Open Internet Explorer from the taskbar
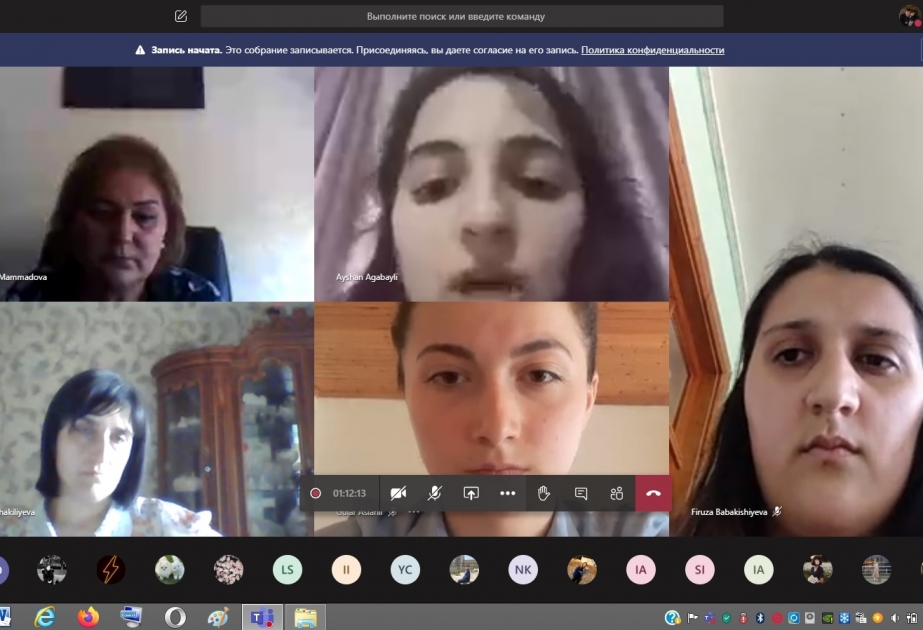This screenshot has height=630, width=923. (x=45, y=617)
